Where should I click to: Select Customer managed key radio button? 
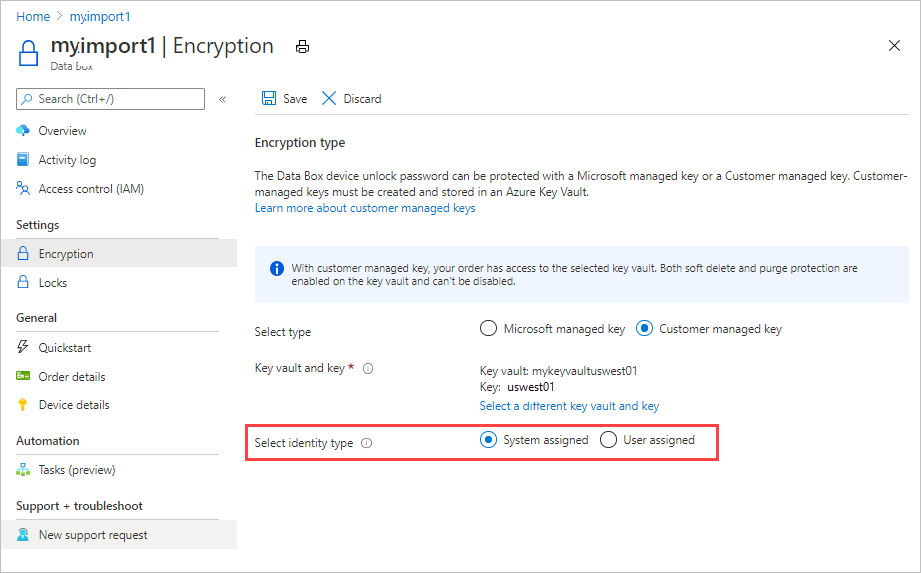[x=644, y=328]
